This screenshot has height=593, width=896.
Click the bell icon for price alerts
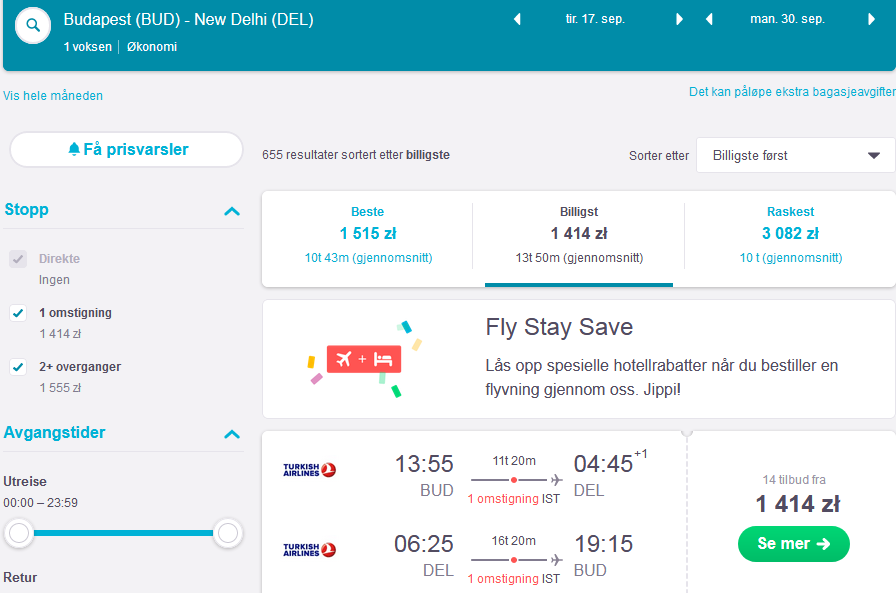tap(74, 150)
